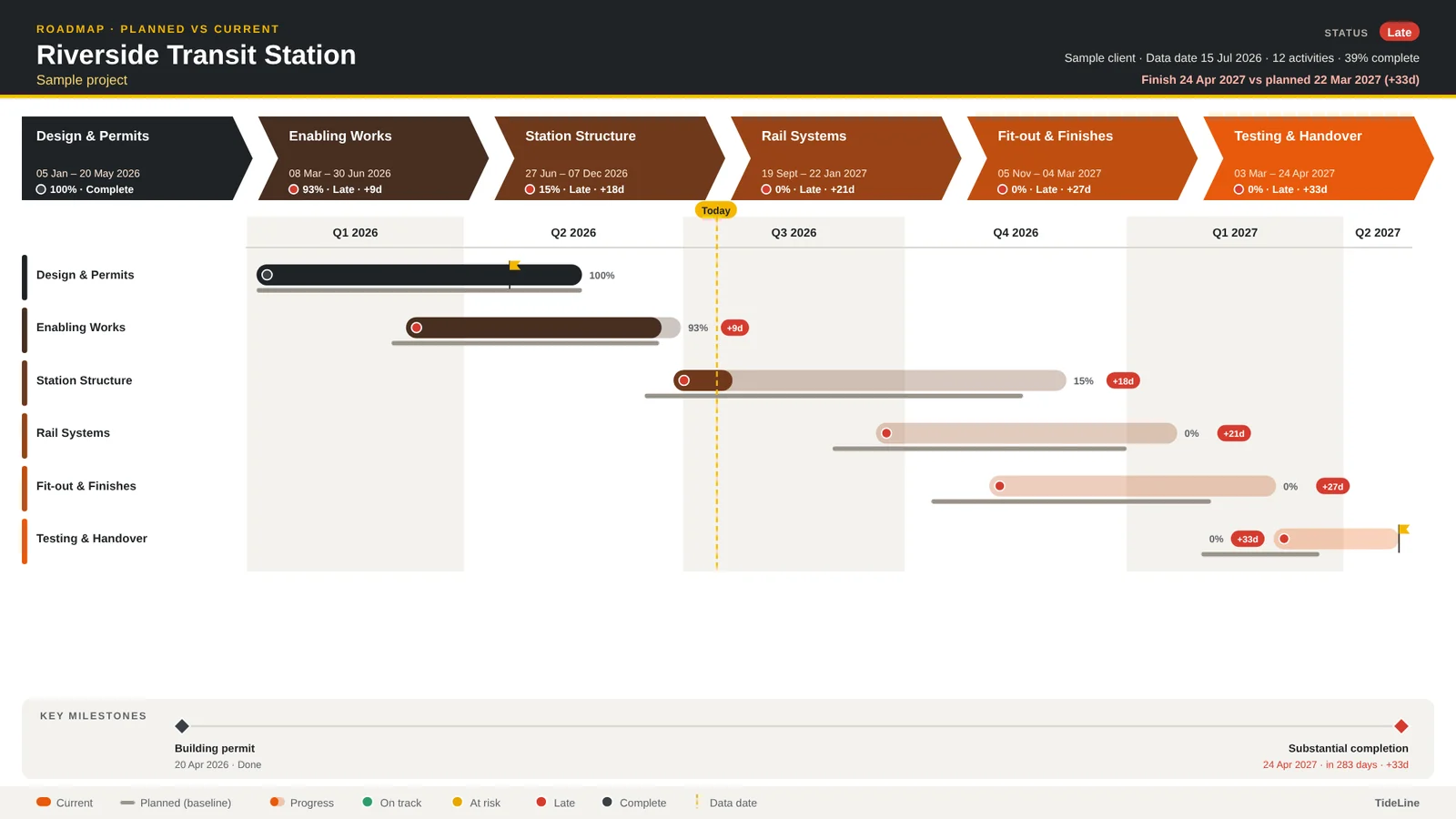Click the Rail Systems row label
1456x819 pixels.
point(73,433)
